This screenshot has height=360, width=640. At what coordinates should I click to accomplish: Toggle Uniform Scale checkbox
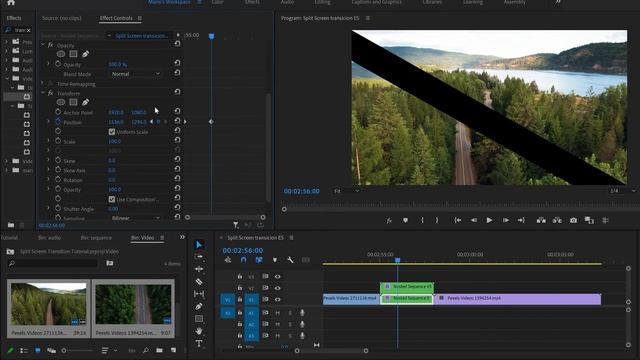[112, 132]
